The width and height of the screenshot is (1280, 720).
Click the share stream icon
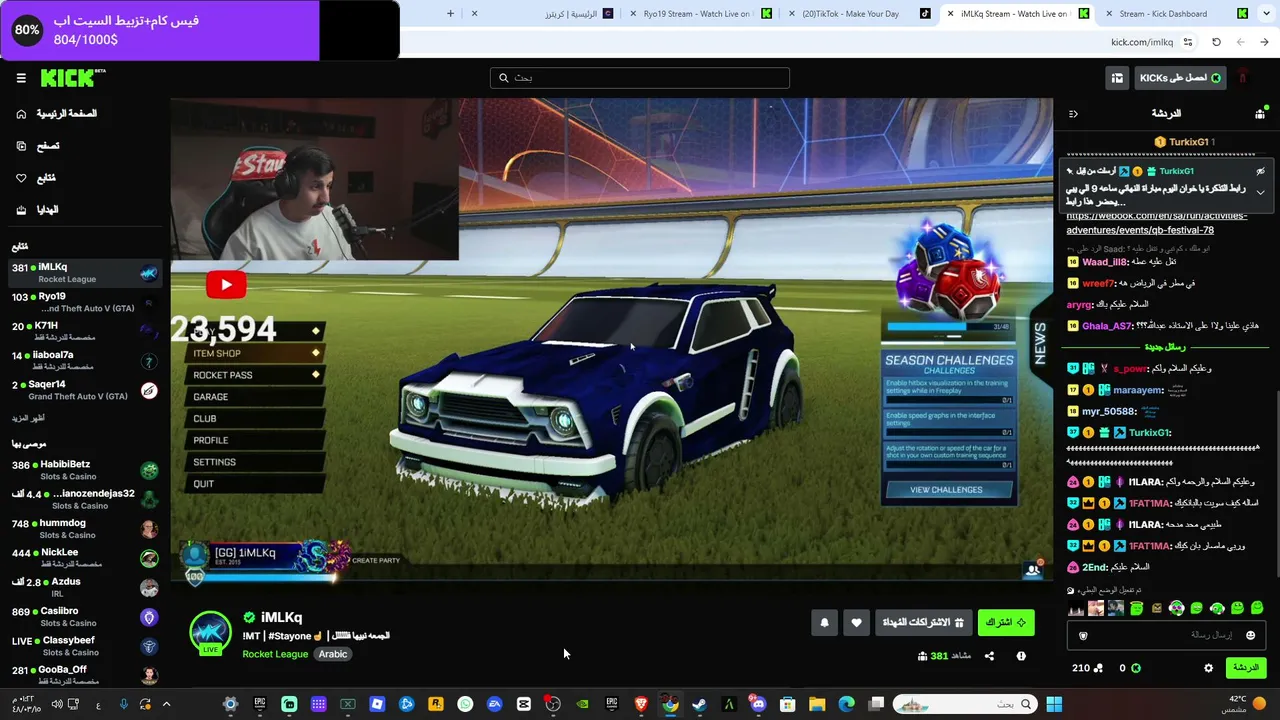pyautogui.click(x=989, y=656)
